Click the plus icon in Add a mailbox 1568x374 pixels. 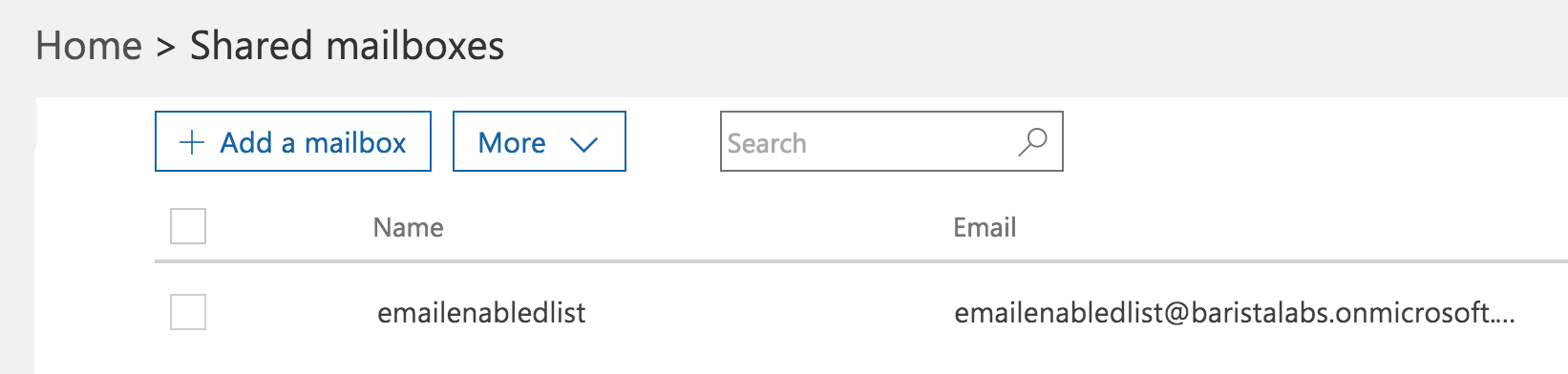(192, 143)
